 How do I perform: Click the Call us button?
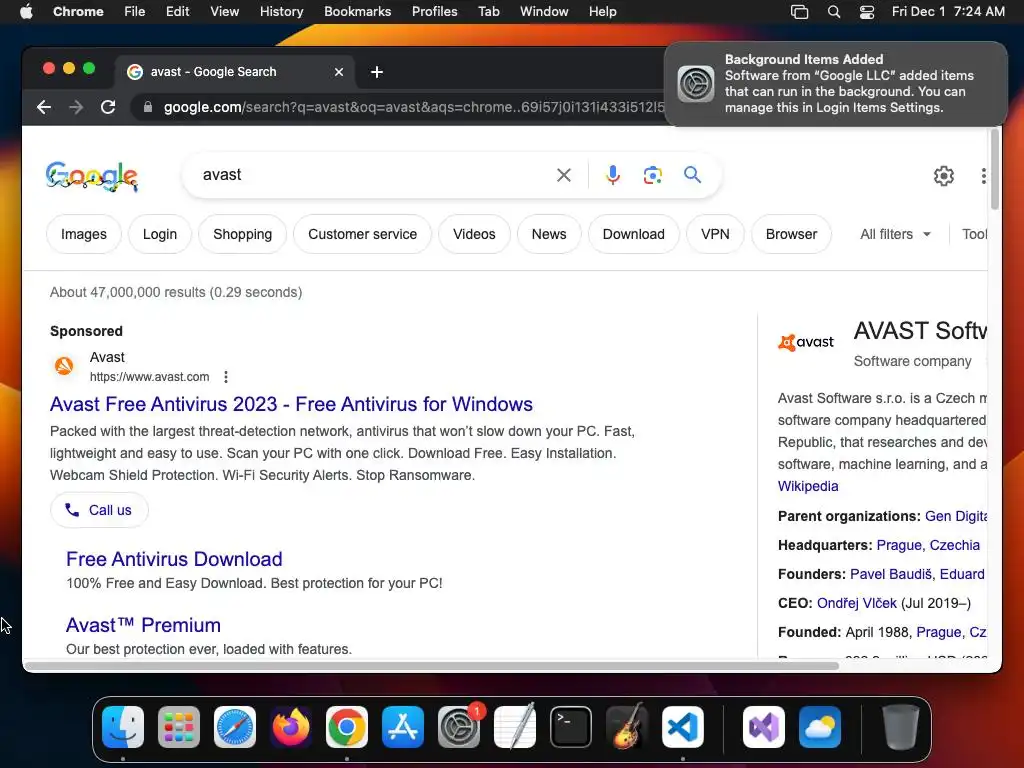point(99,510)
